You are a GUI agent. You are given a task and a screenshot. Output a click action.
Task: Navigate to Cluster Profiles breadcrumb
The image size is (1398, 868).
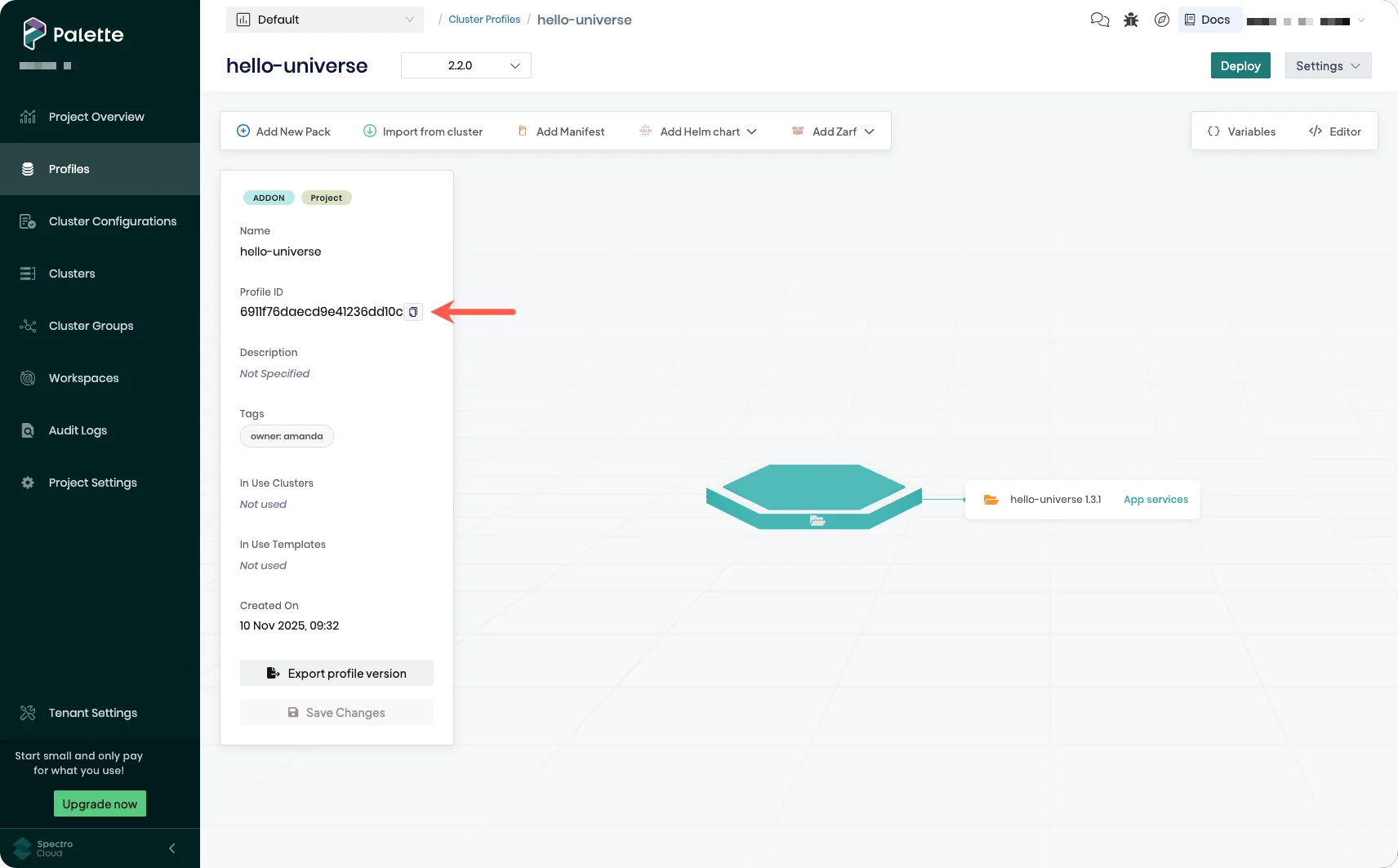(484, 19)
